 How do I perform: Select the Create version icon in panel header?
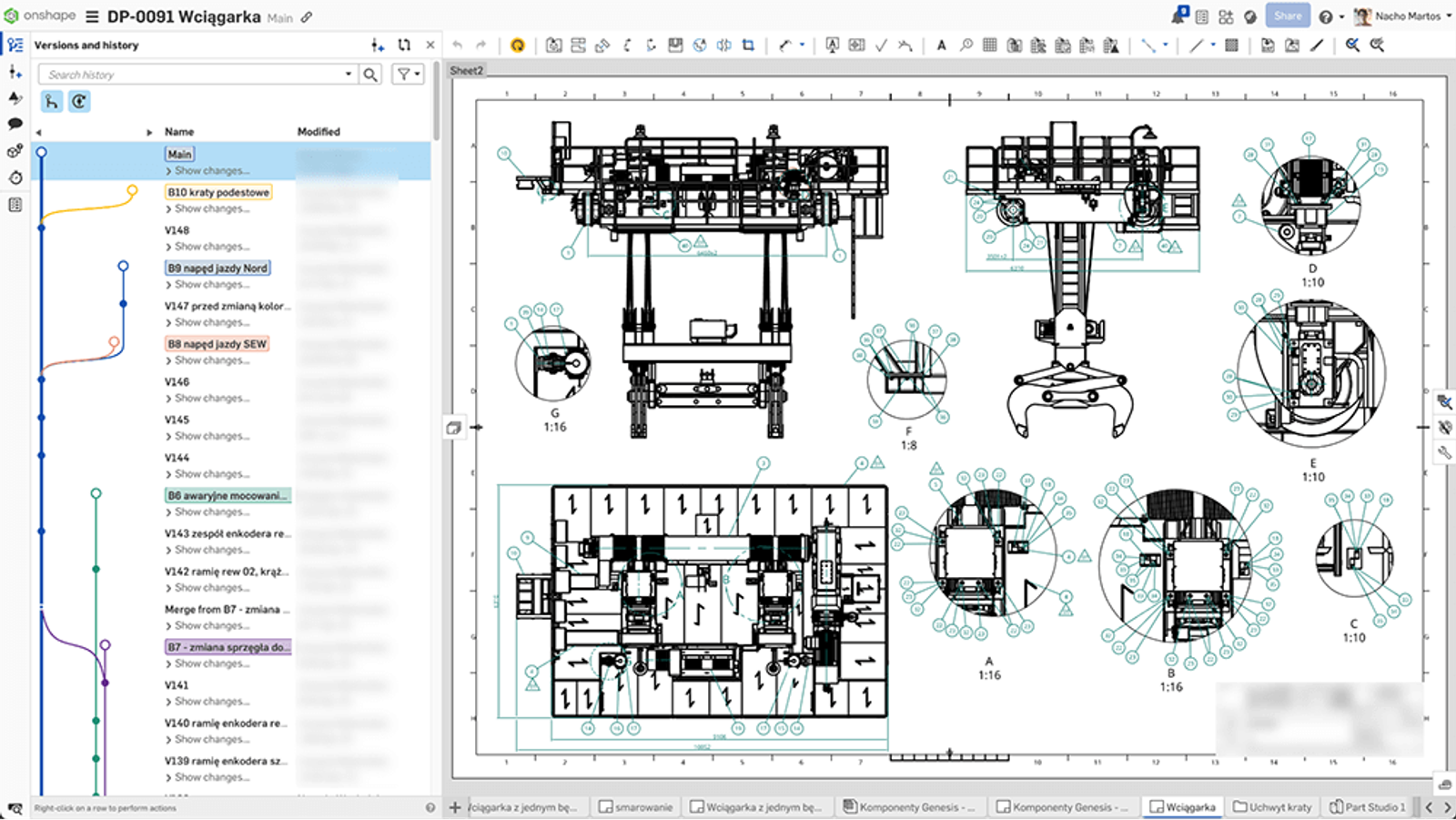click(x=376, y=45)
